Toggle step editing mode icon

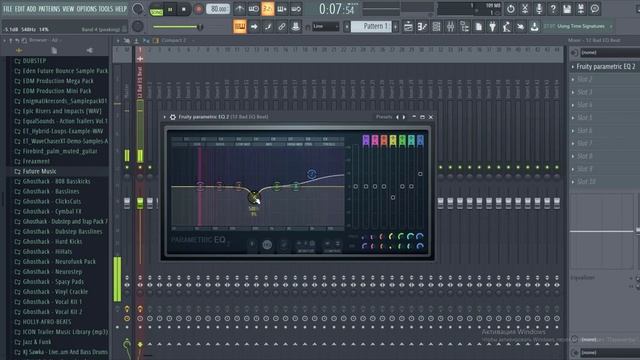click(x=268, y=27)
